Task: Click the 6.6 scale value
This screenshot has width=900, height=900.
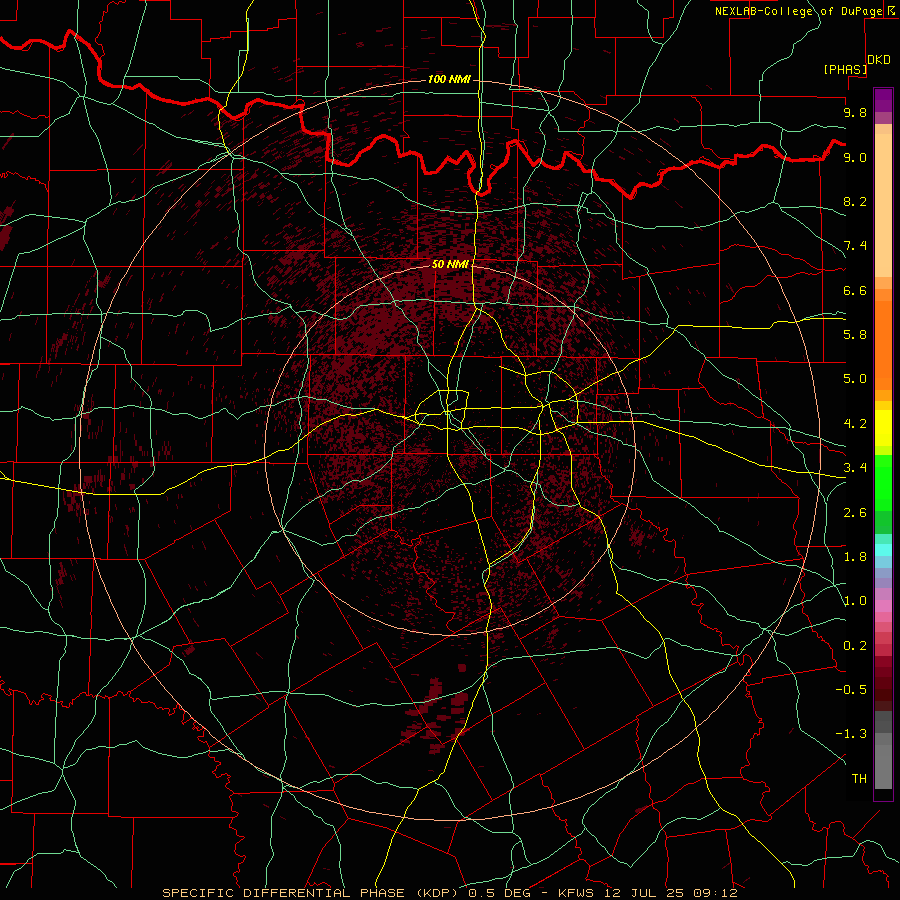Action: (855, 290)
